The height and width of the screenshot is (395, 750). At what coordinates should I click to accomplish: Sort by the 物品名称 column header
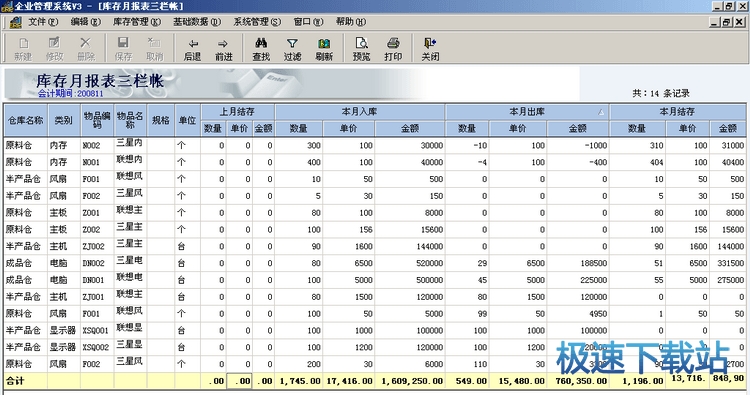point(130,120)
